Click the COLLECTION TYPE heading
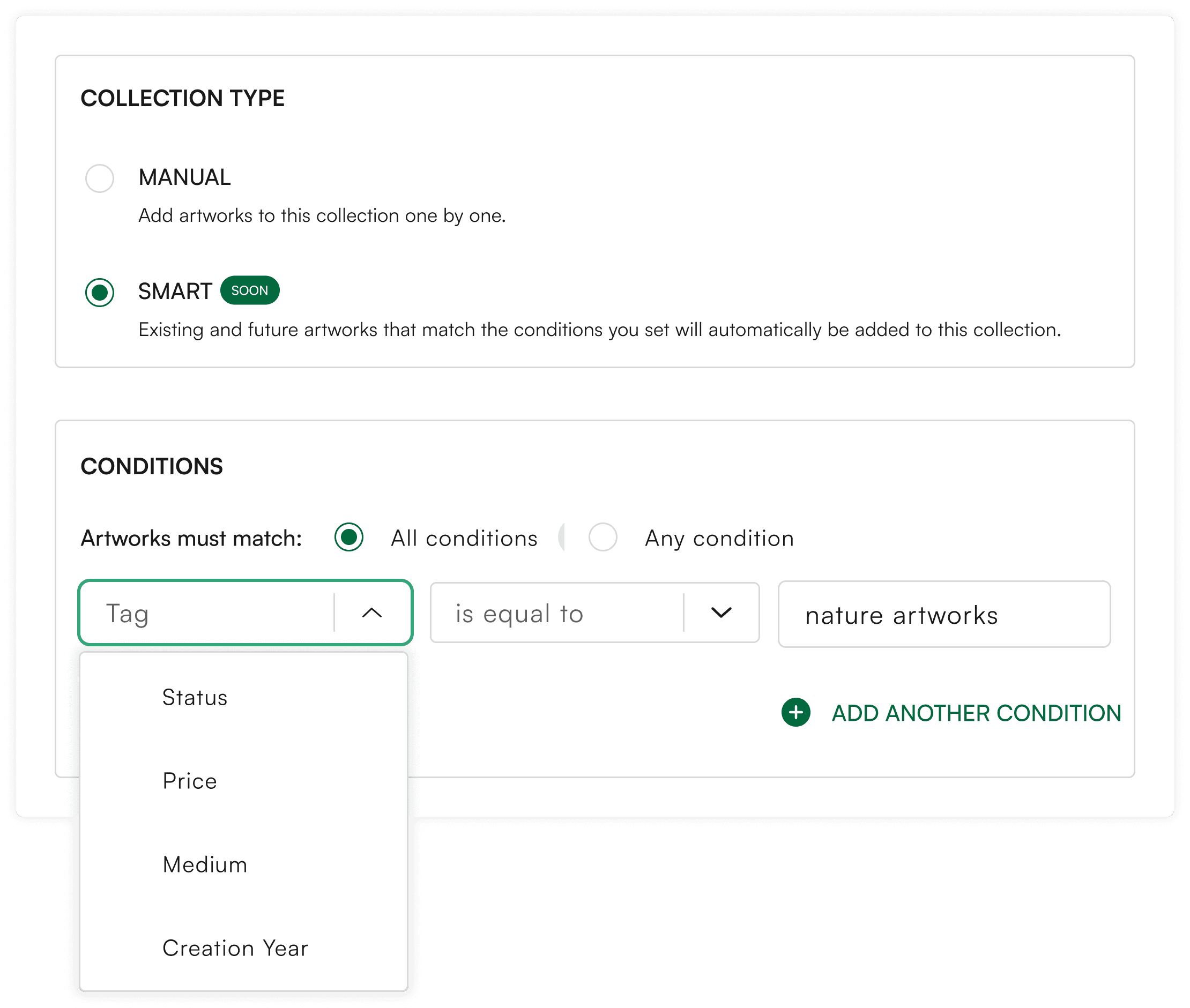Image resolution: width=1190 pixels, height=1008 pixels. [182, 98]
